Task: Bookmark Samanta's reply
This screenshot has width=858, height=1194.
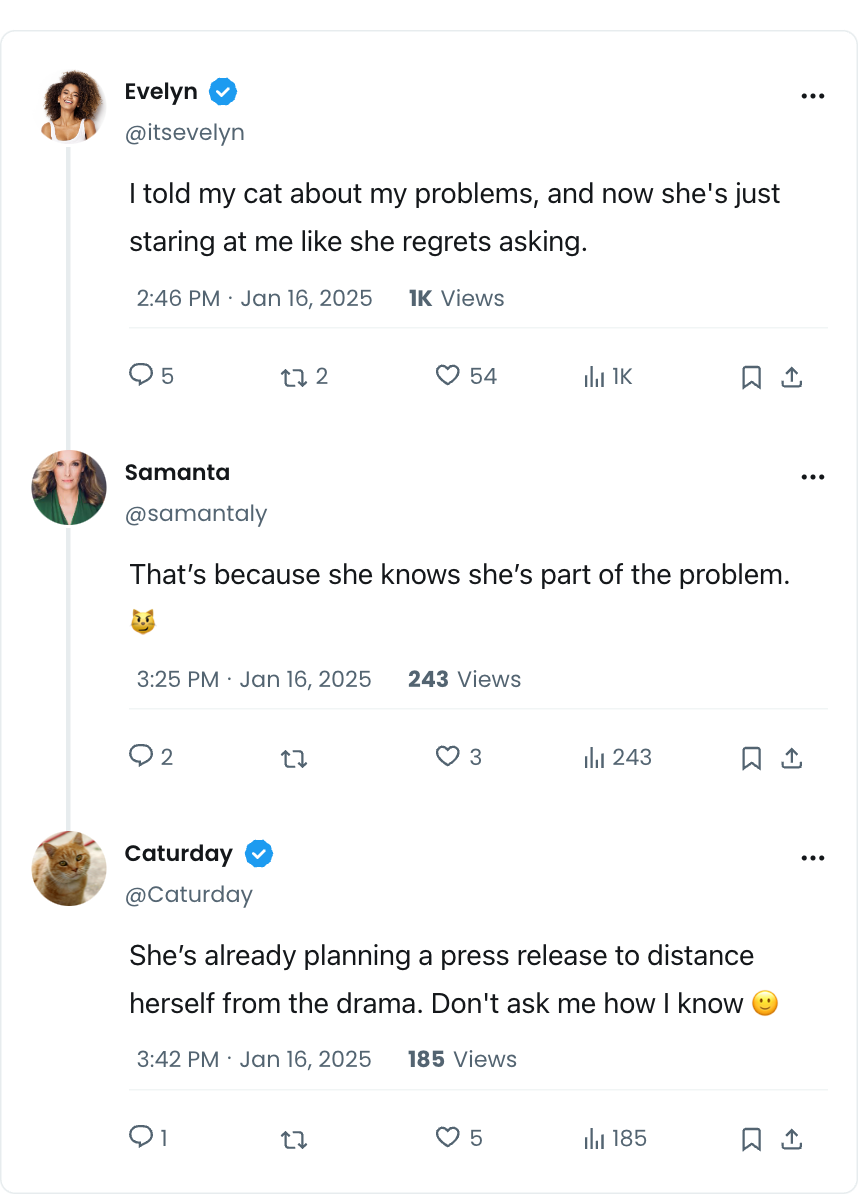Action: [x=751, y=759]
